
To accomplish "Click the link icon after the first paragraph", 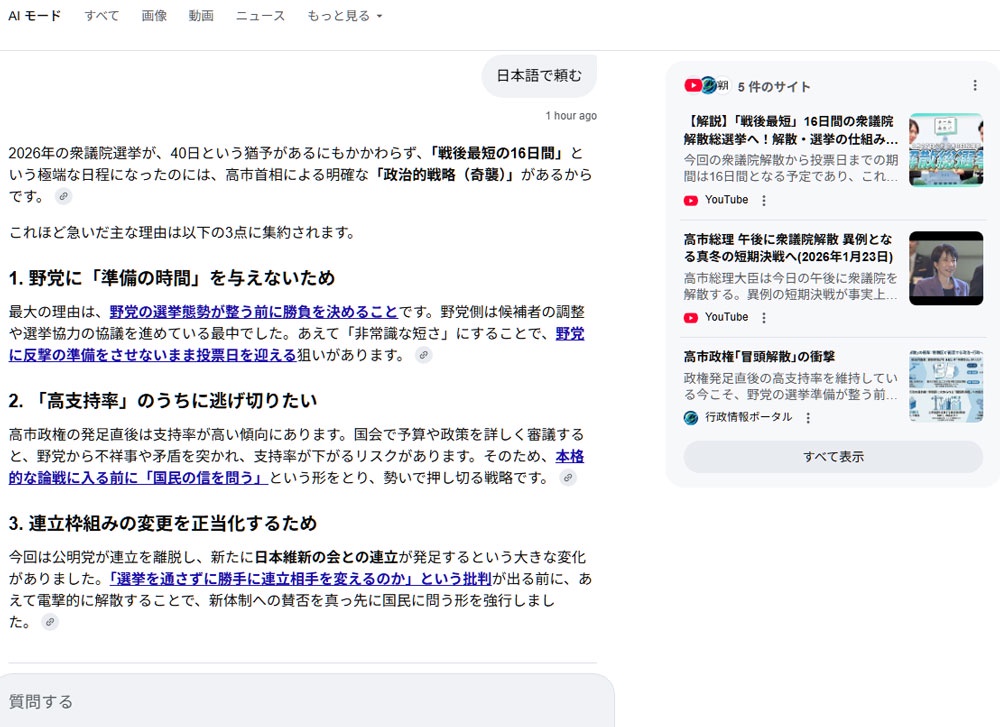I will pos(63,196).
